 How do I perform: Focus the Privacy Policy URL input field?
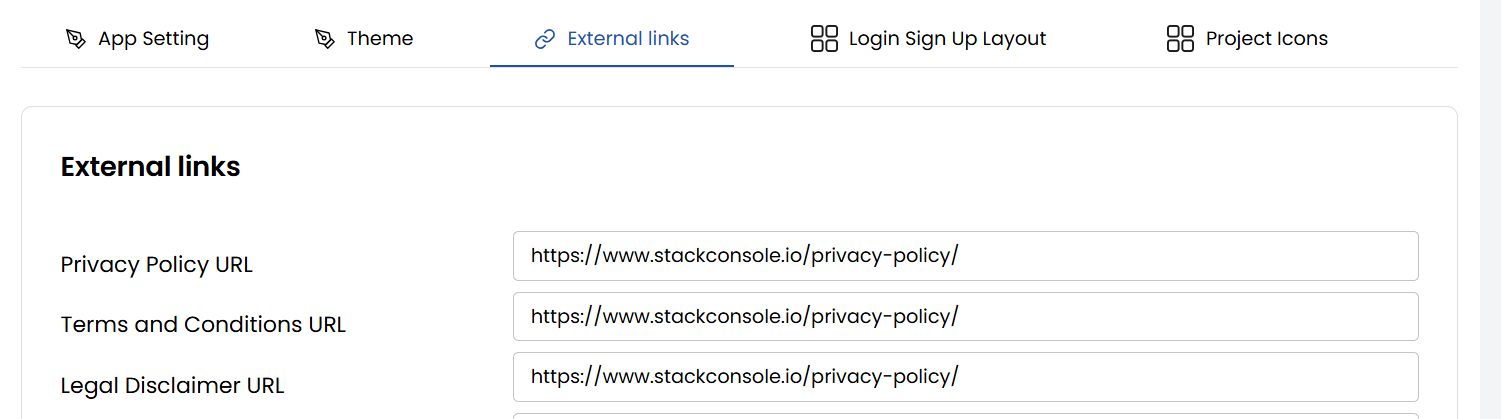click(x=965, y=256)
